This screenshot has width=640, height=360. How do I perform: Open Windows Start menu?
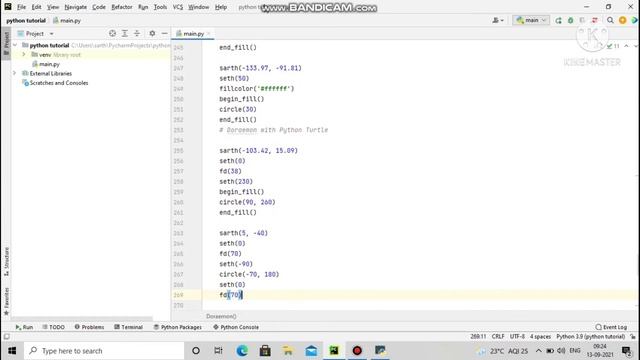[x=12, y=351]
